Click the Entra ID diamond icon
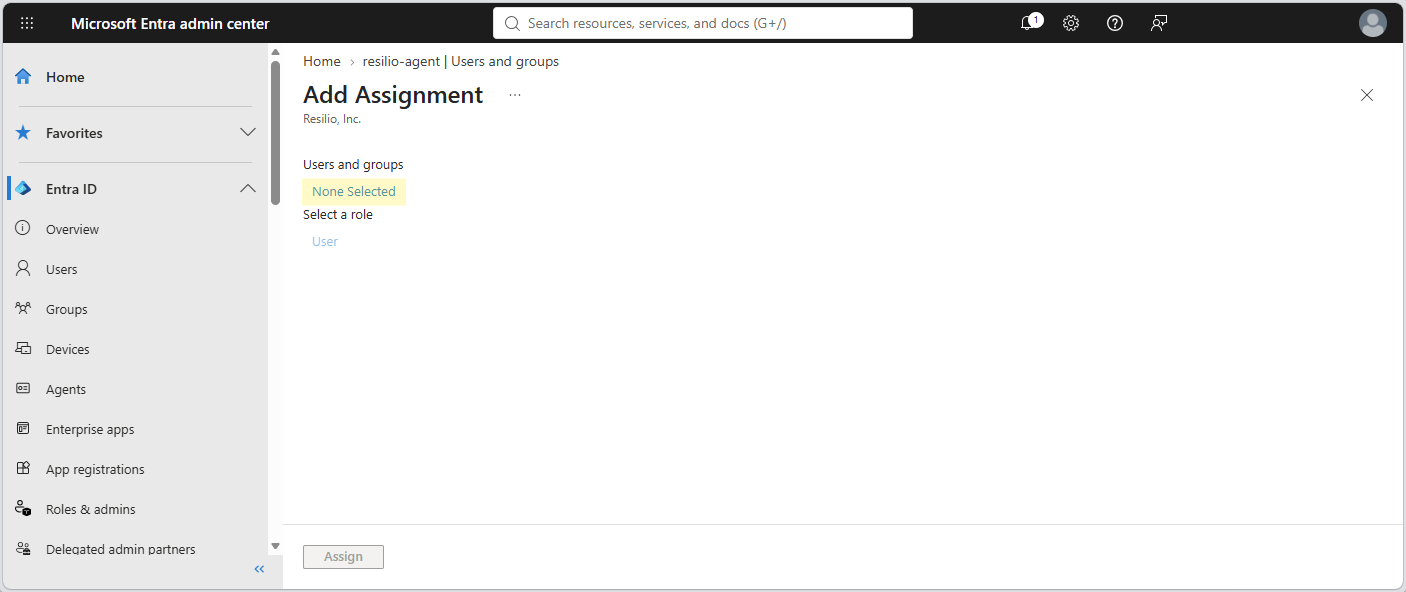Screen dimensions: 1406x592 pos(23,189)
